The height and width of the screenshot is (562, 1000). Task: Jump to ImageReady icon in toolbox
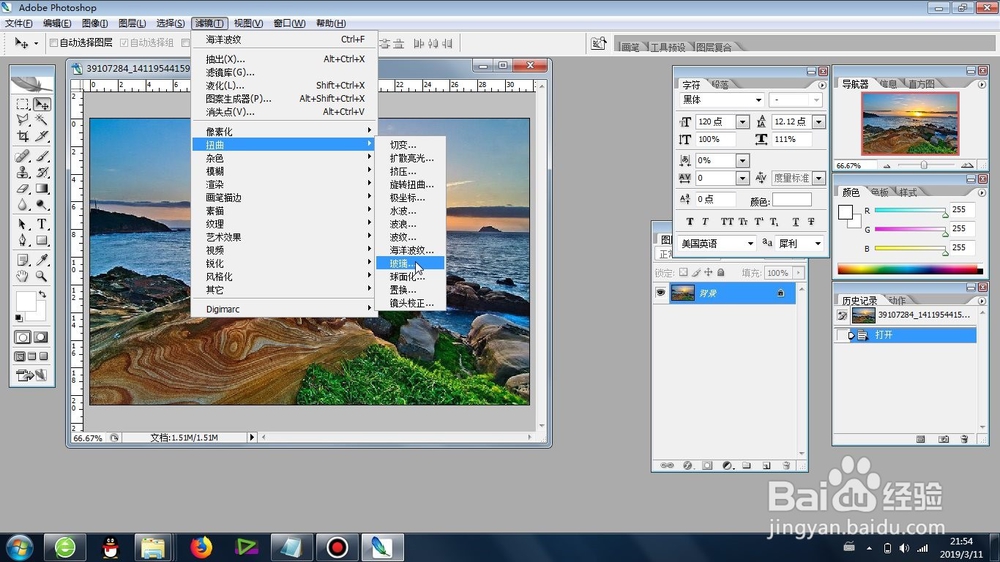[x=32, y=375]
